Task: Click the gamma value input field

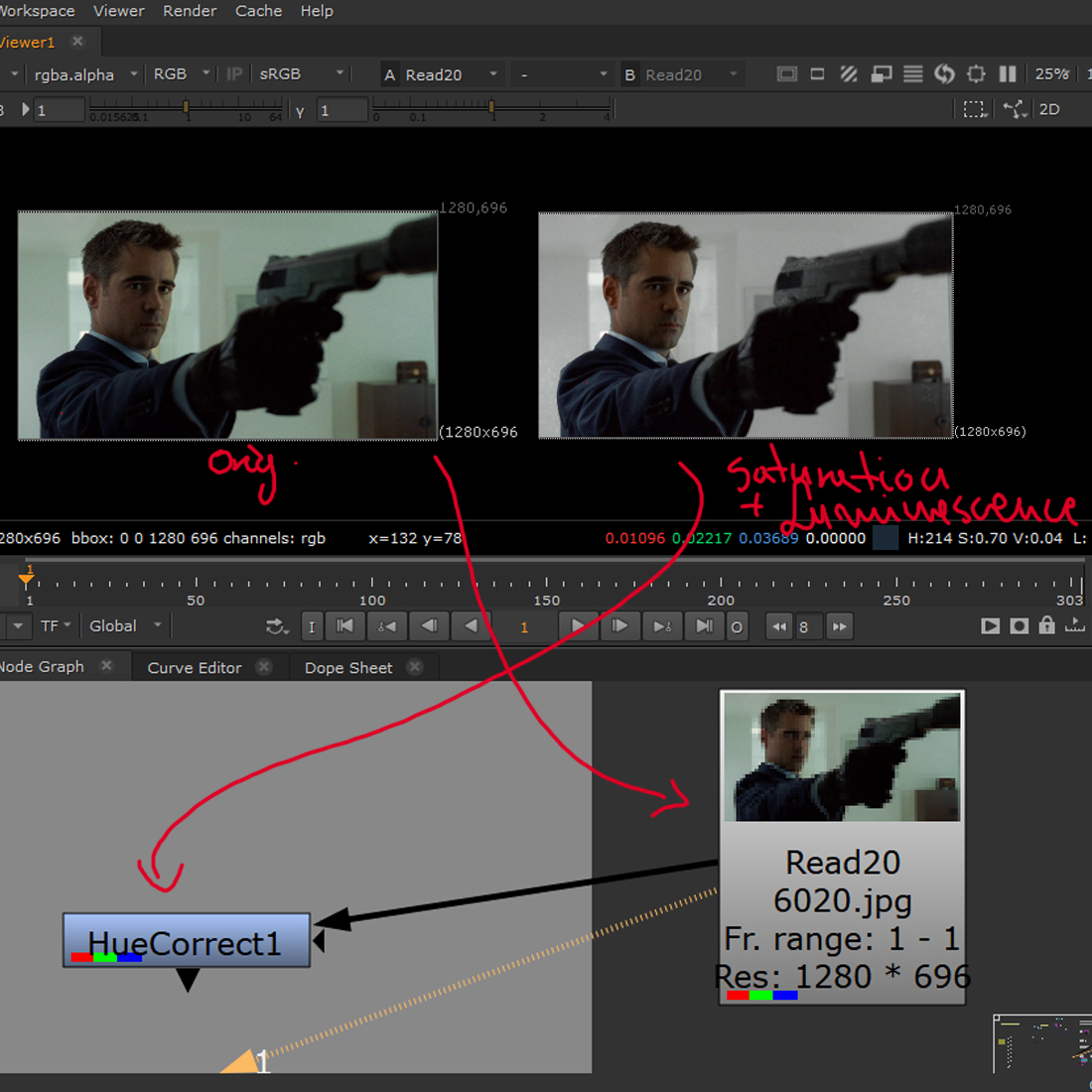Action: 342,110
